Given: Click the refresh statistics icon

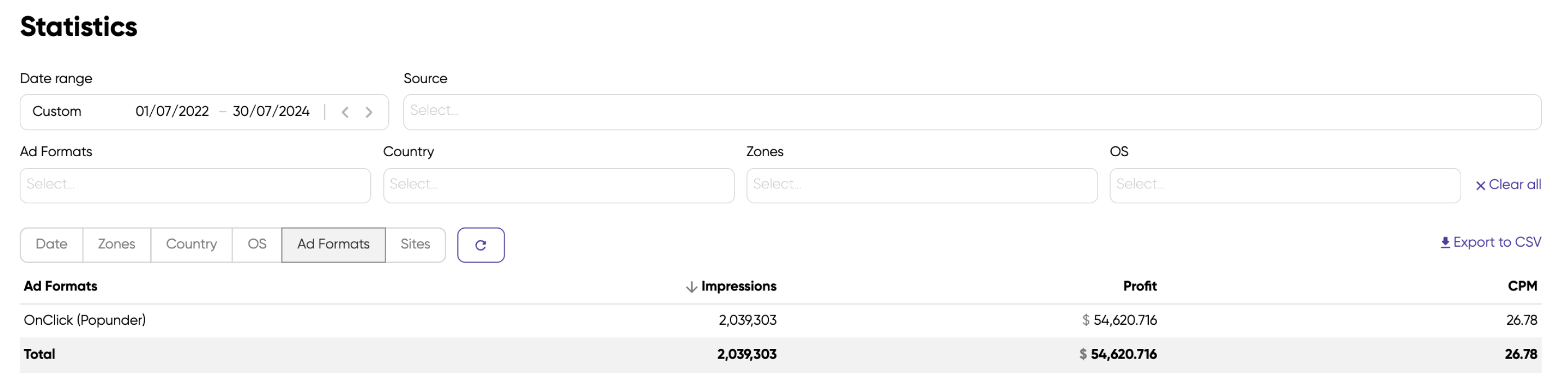Looking at the screenshot, I should click(x=481, y=245).
